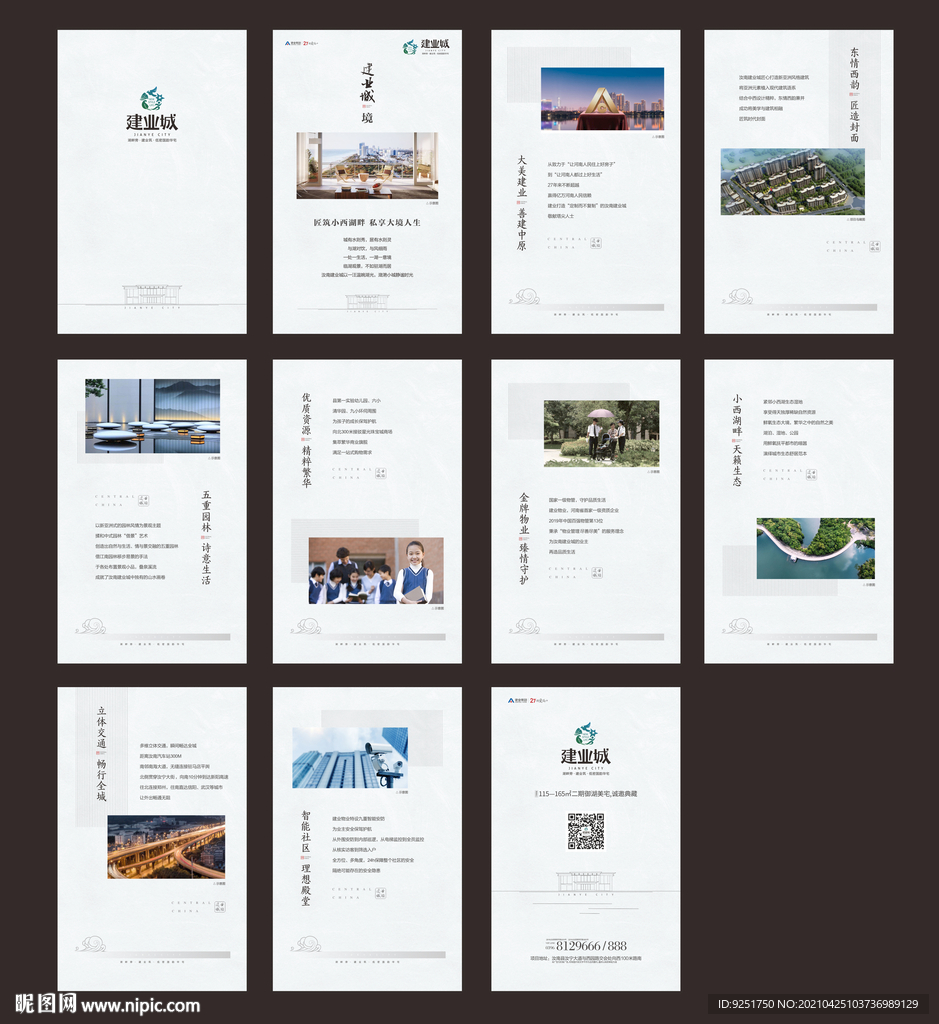Screen dimensions: 939x1024
Task: Select vertical heading 东情西韵 匠造封面
Action: pyautogui.click(x=854, y=95)
